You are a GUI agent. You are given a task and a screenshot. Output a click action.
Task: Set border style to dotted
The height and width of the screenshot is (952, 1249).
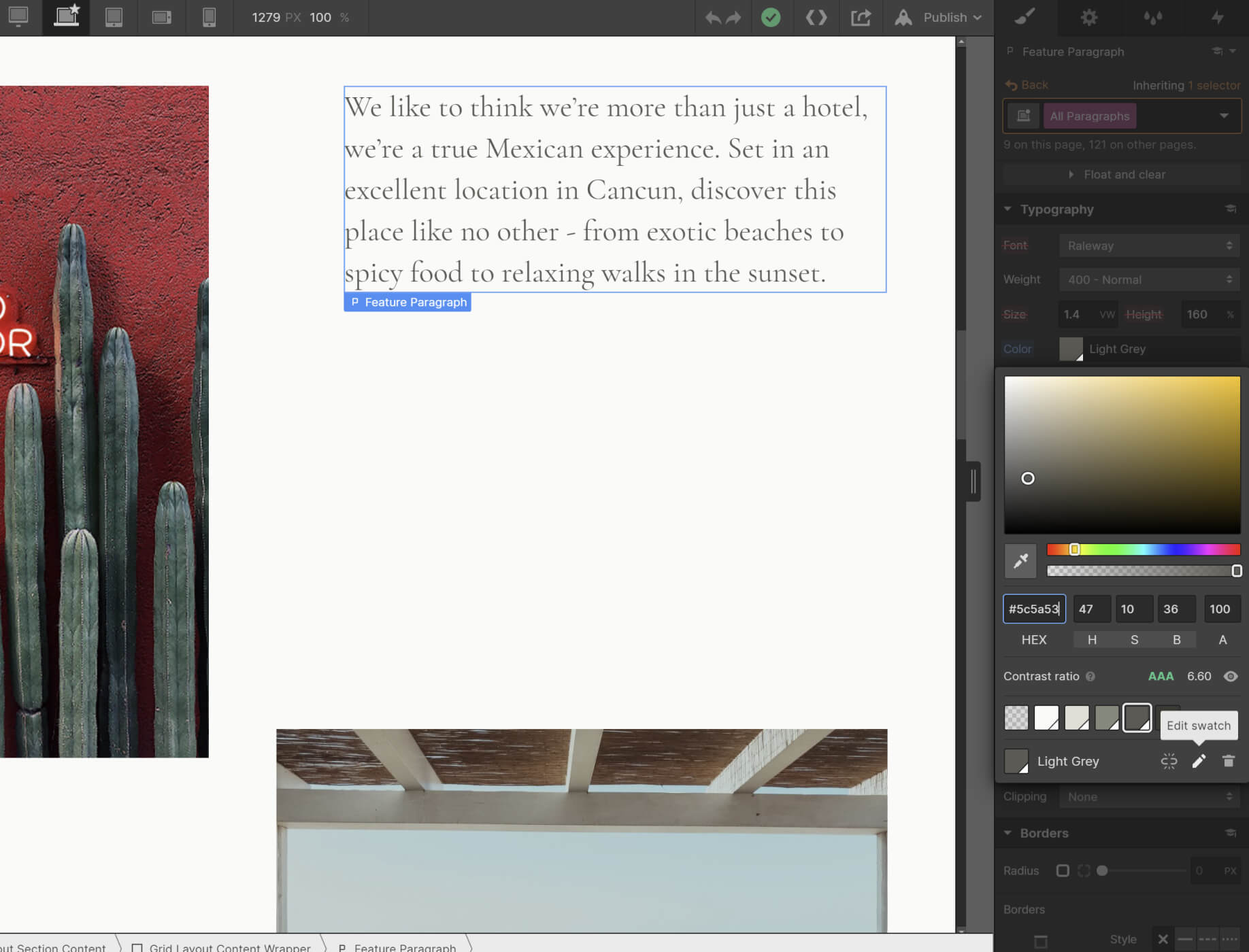click(1229, 940)
